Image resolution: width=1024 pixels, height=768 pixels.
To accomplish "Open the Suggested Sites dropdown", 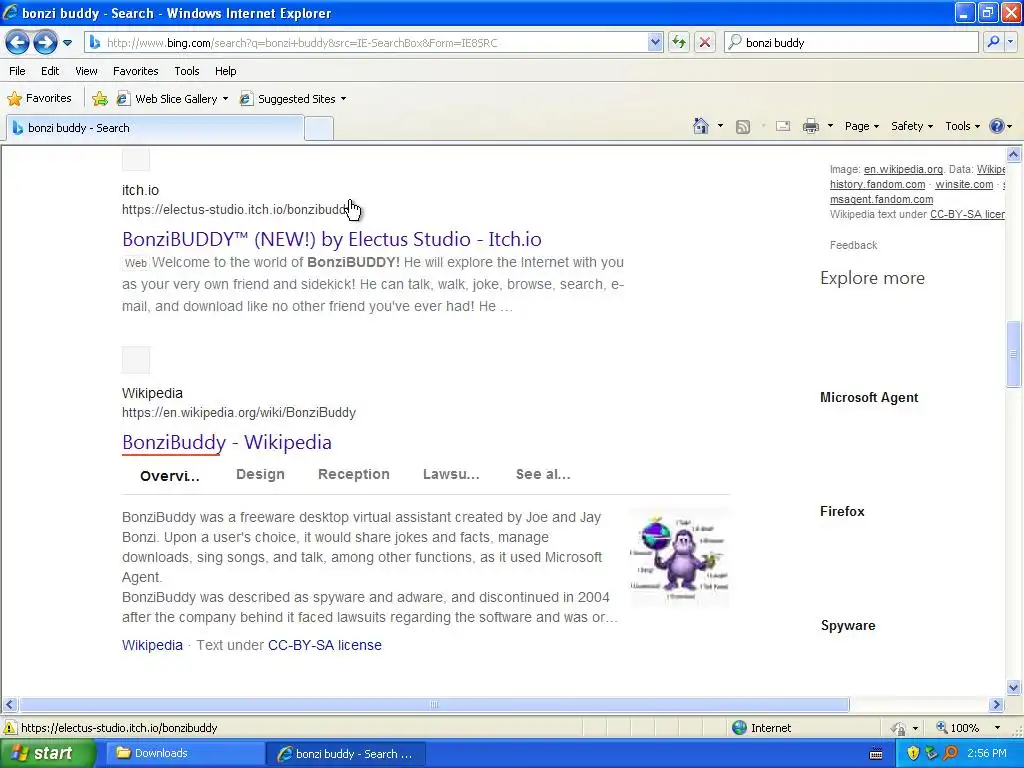I will (293, 99).
